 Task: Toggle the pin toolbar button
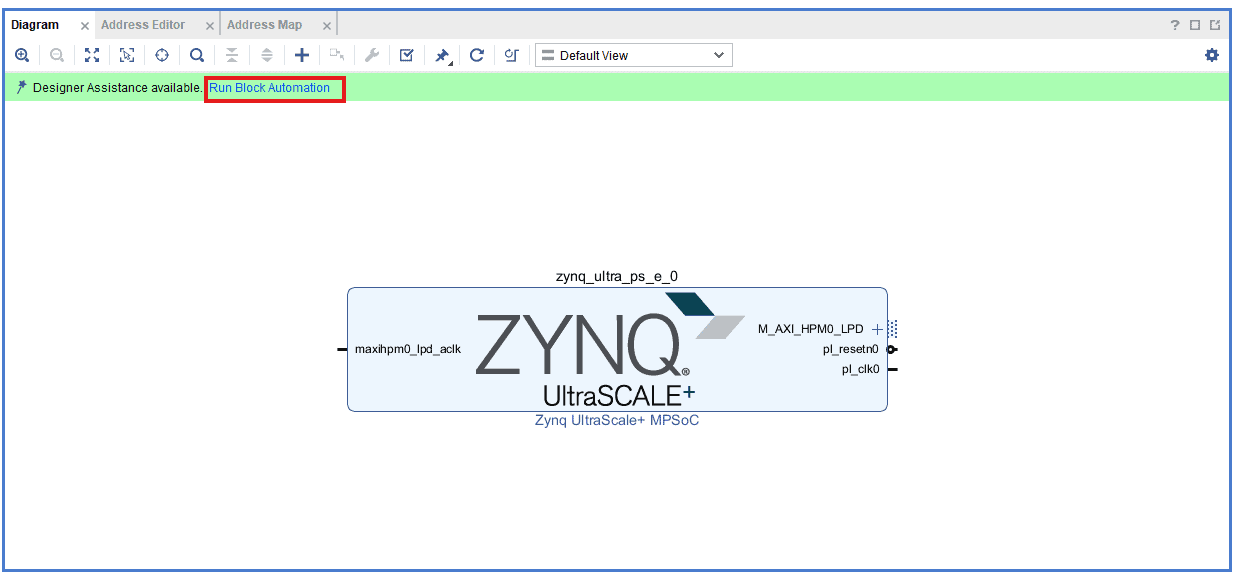(441, 56)
